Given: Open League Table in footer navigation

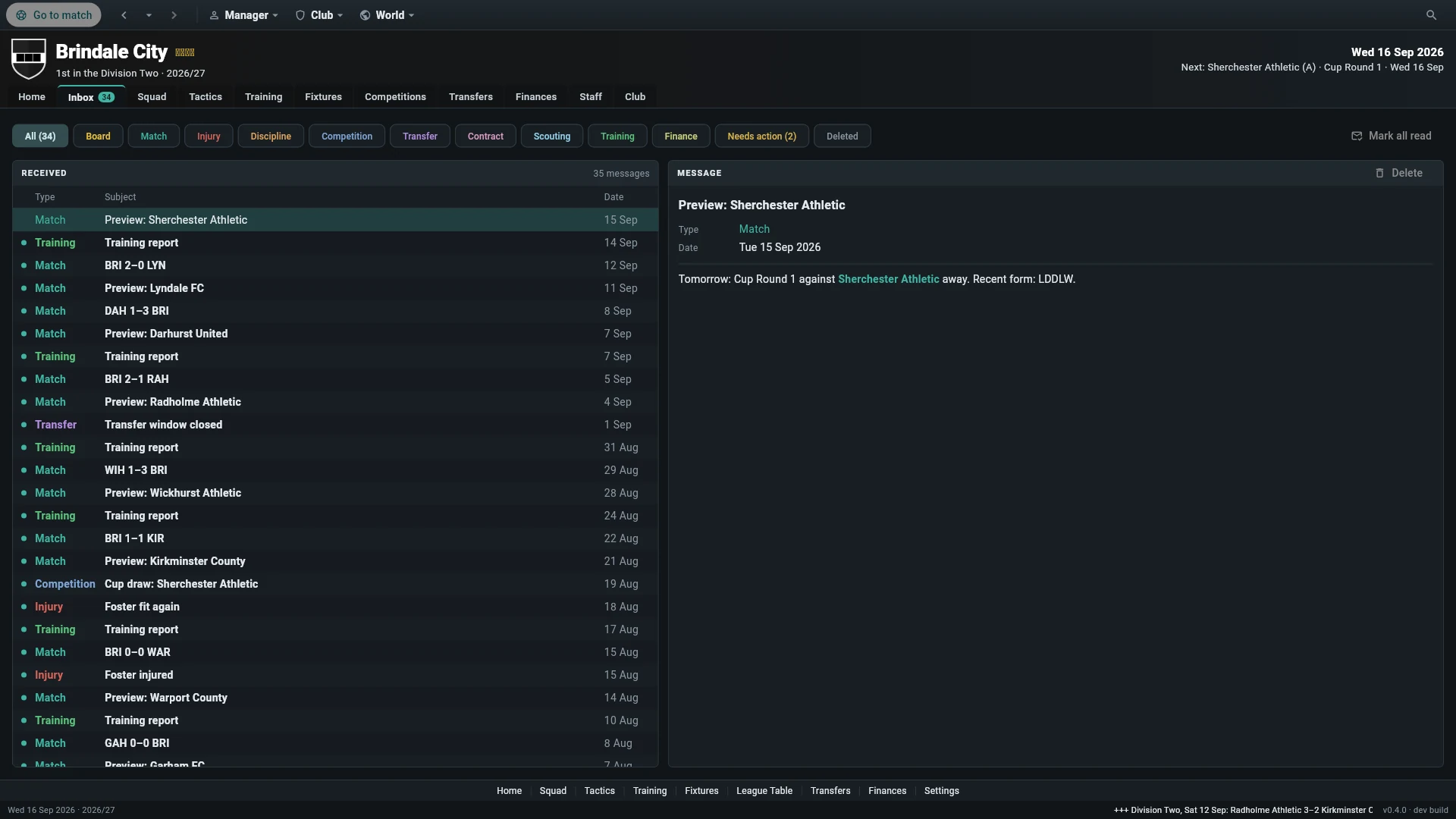Looking at the screenshot, I should click(764, 791).
